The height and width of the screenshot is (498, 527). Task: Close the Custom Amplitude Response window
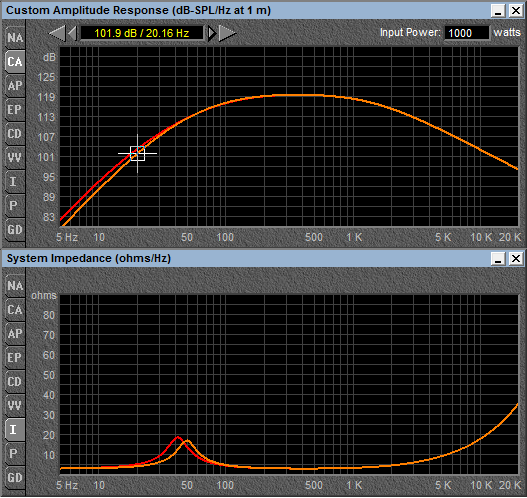pos(516,11)
